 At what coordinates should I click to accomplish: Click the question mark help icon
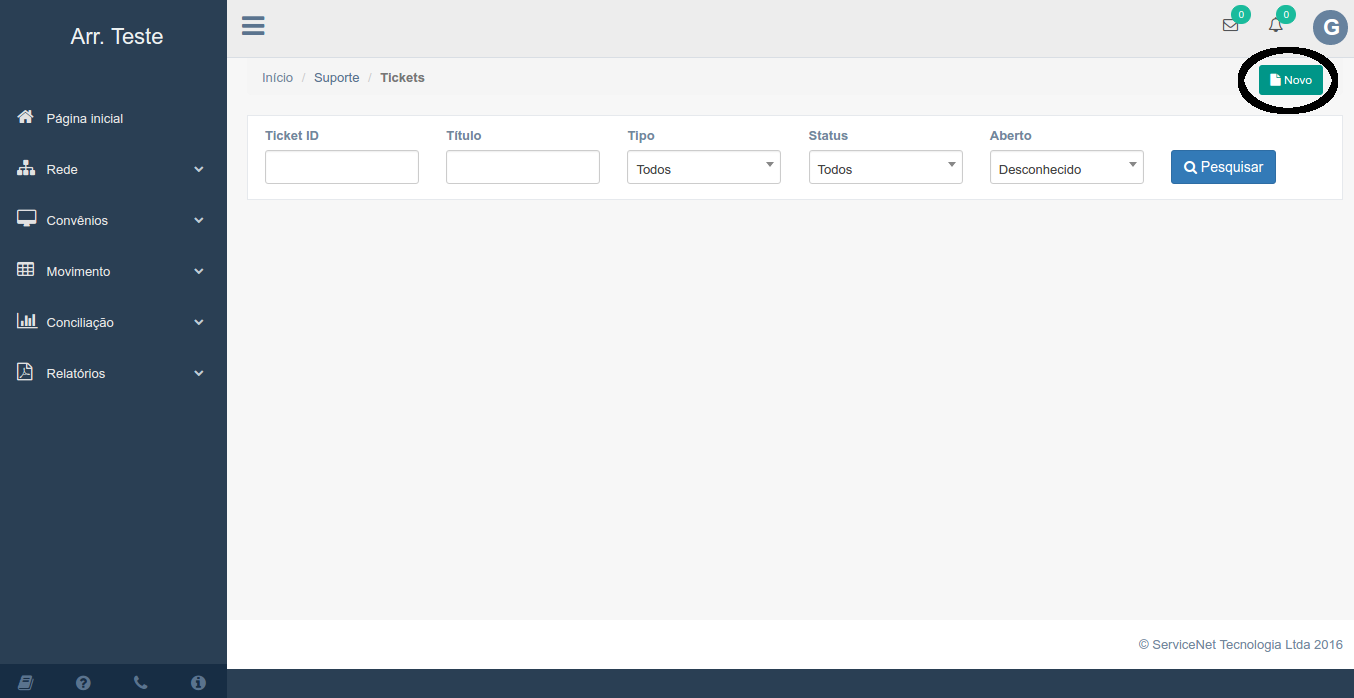pyautogui.click(x=83, y=683)
